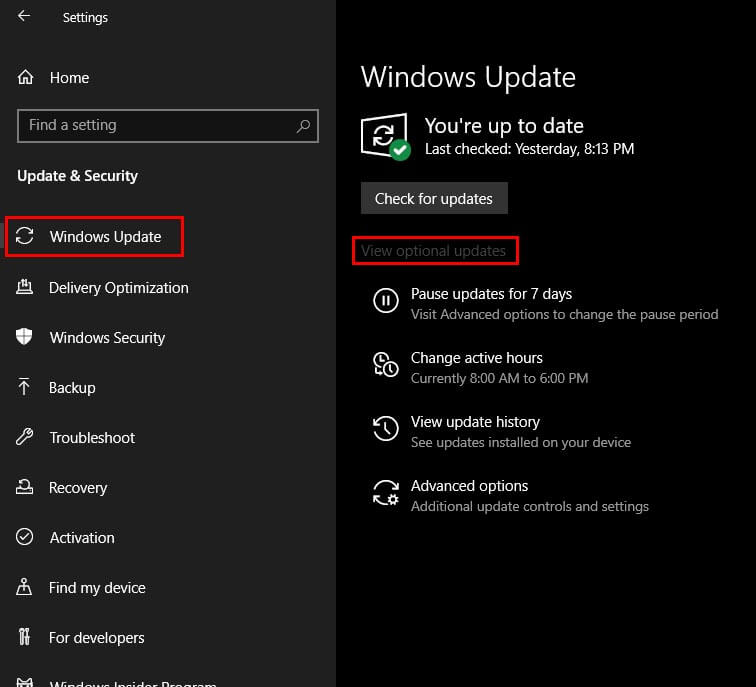This screenshot has height=687, width=756.
Task: Click the Advanced options gear icon
Action: point(386,492)
